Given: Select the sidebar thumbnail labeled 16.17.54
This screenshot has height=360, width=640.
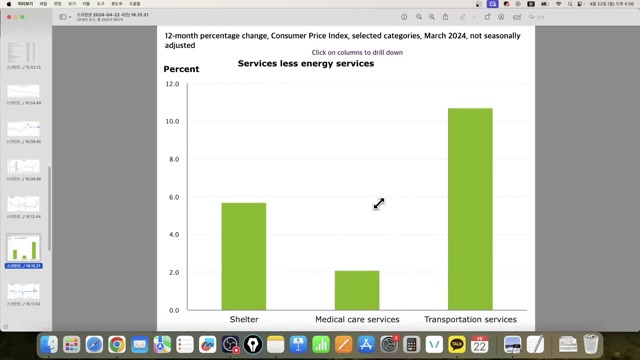Looking at the screenshot, I should click(23, 292).
